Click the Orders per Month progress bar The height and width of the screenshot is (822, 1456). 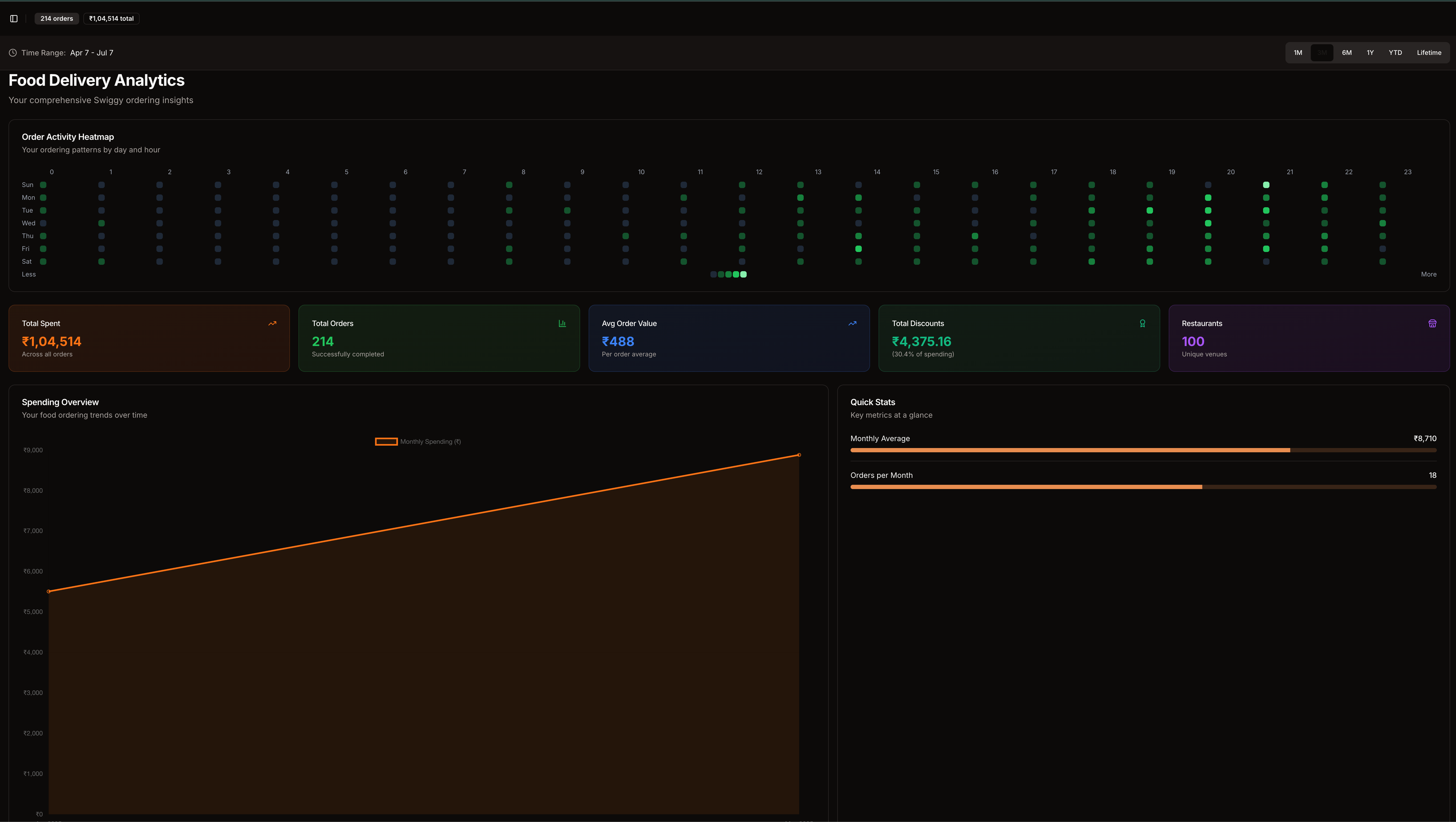(x=1143, y=487)
